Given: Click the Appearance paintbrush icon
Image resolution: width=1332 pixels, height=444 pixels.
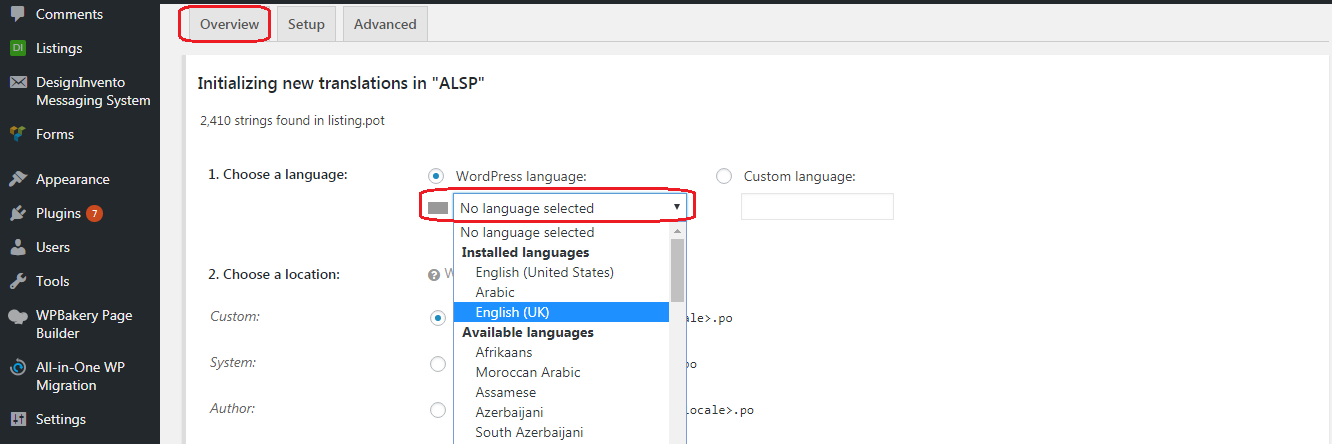Looking at the screenshot, I should pyautogui.click(x=18, y=179).
